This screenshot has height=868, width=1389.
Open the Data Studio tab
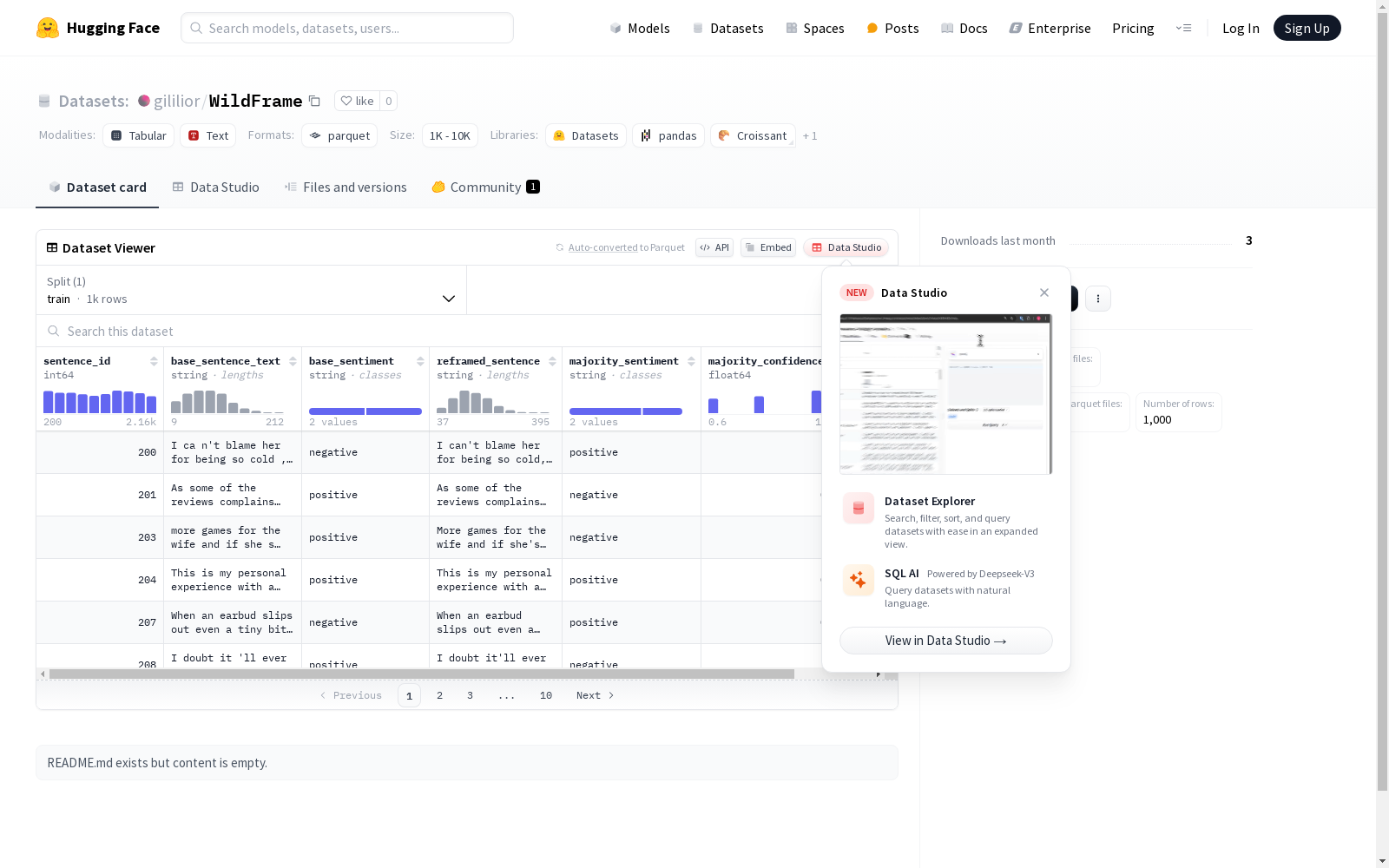[x=215, y=187]
